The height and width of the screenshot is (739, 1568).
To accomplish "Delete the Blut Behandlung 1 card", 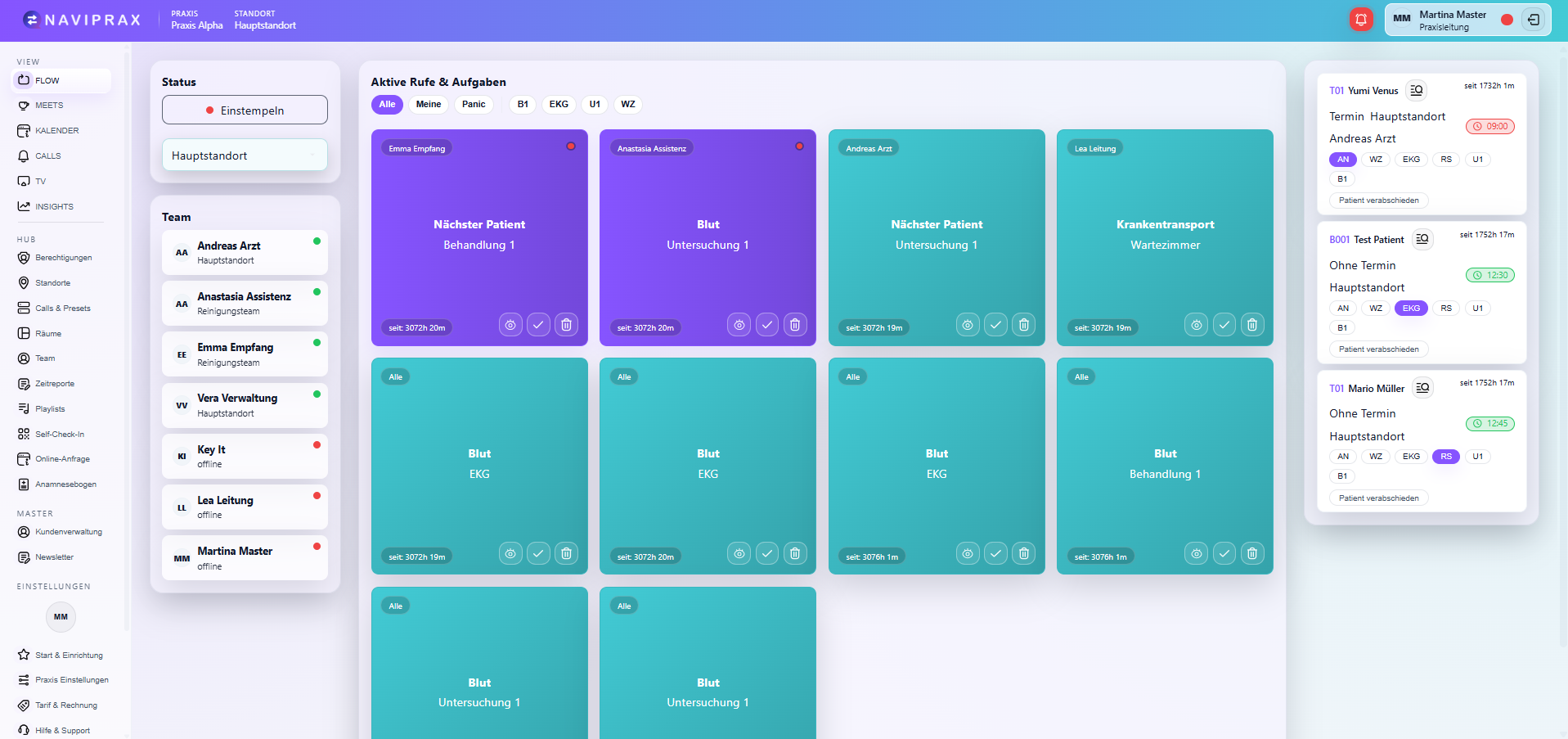I will (1251, 554).
